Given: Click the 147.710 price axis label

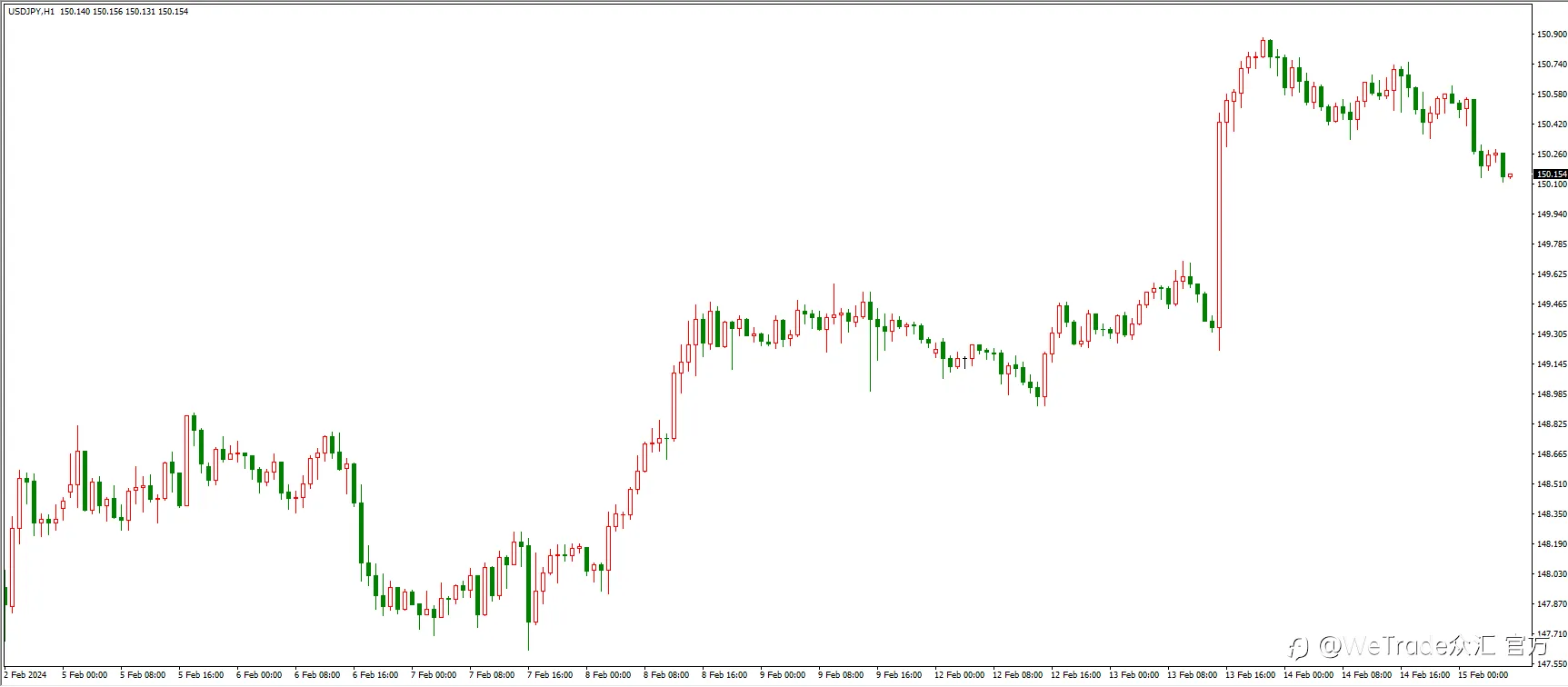Looking at the screenshot, I should (1552, 634).
